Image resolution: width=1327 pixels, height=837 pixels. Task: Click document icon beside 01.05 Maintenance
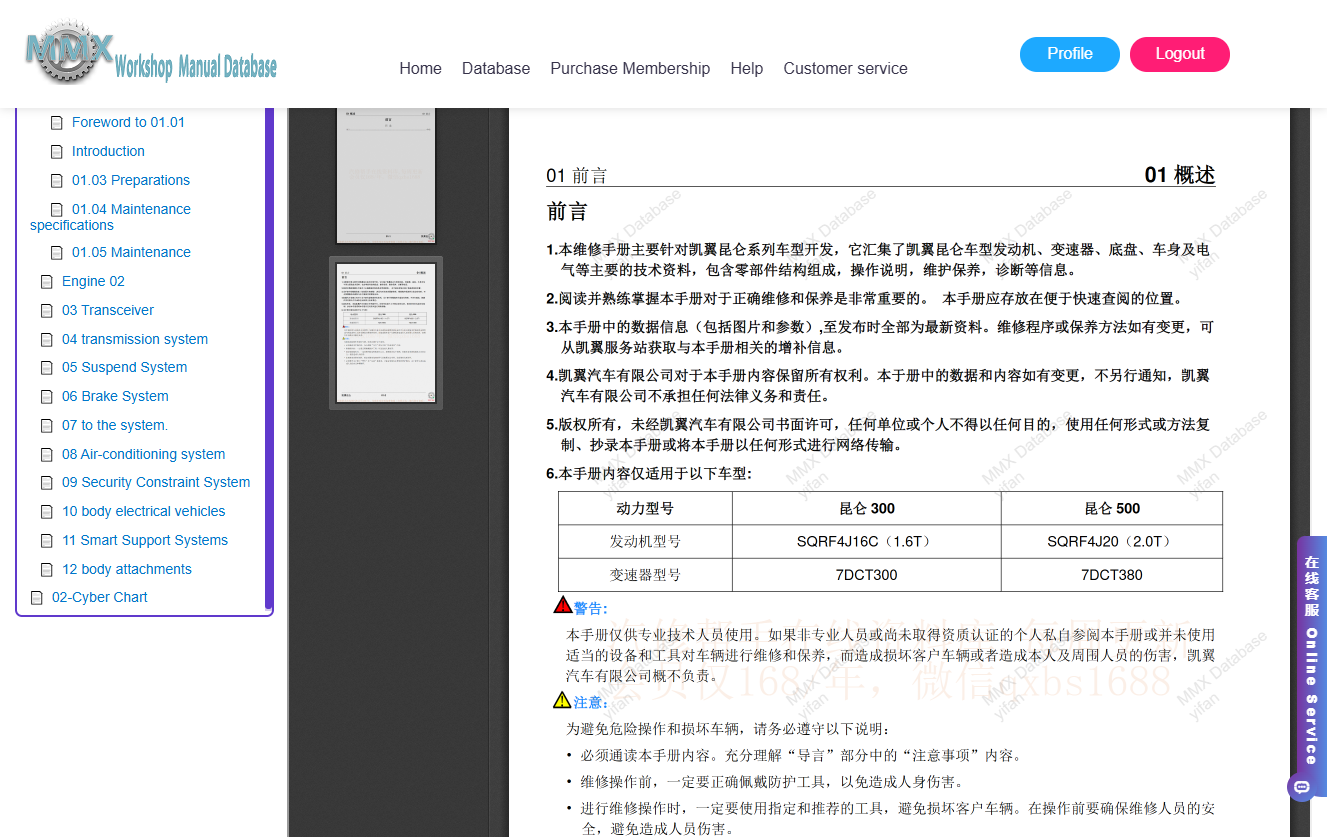(57, 253)
